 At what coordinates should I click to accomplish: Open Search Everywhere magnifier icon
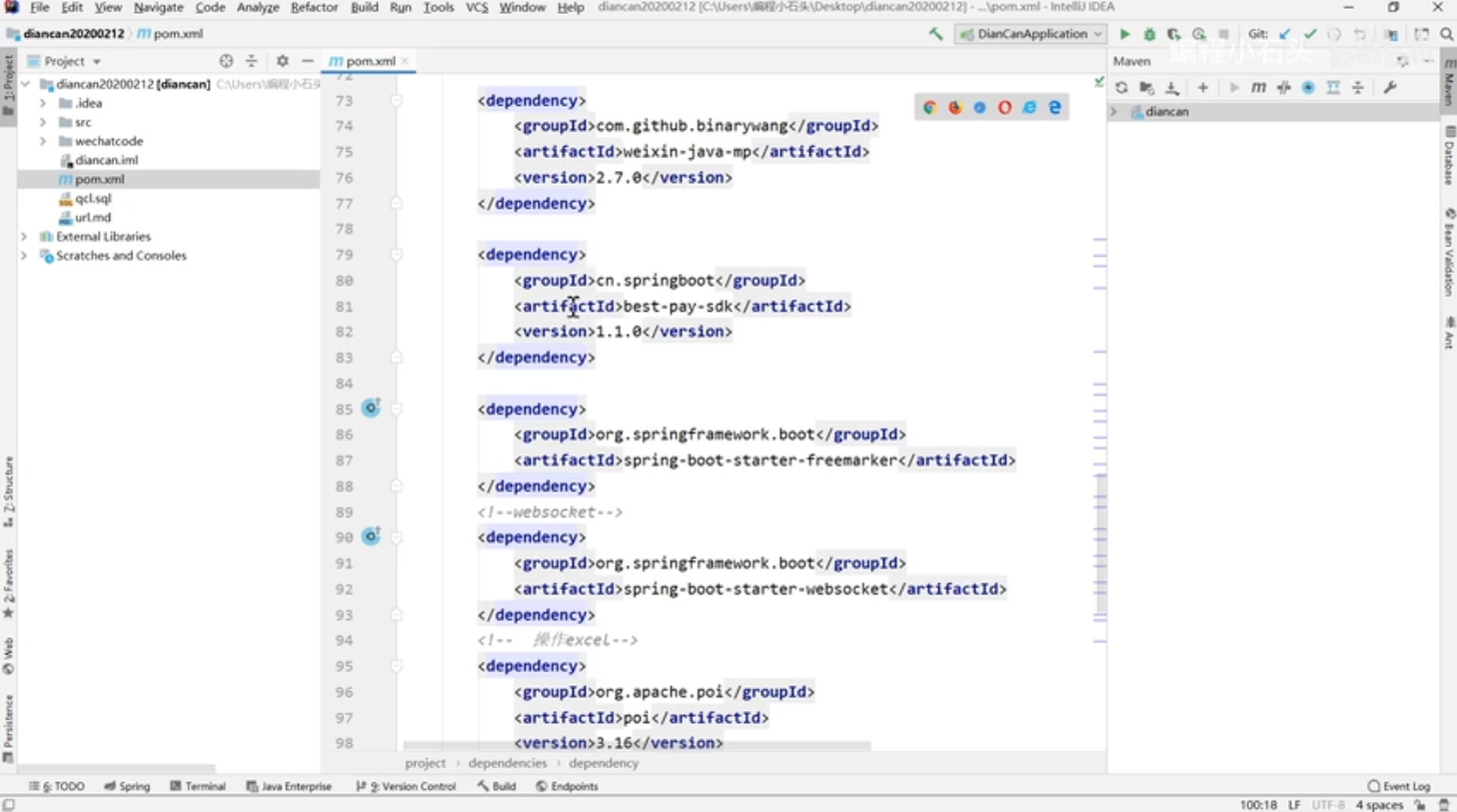[1446, 34]
